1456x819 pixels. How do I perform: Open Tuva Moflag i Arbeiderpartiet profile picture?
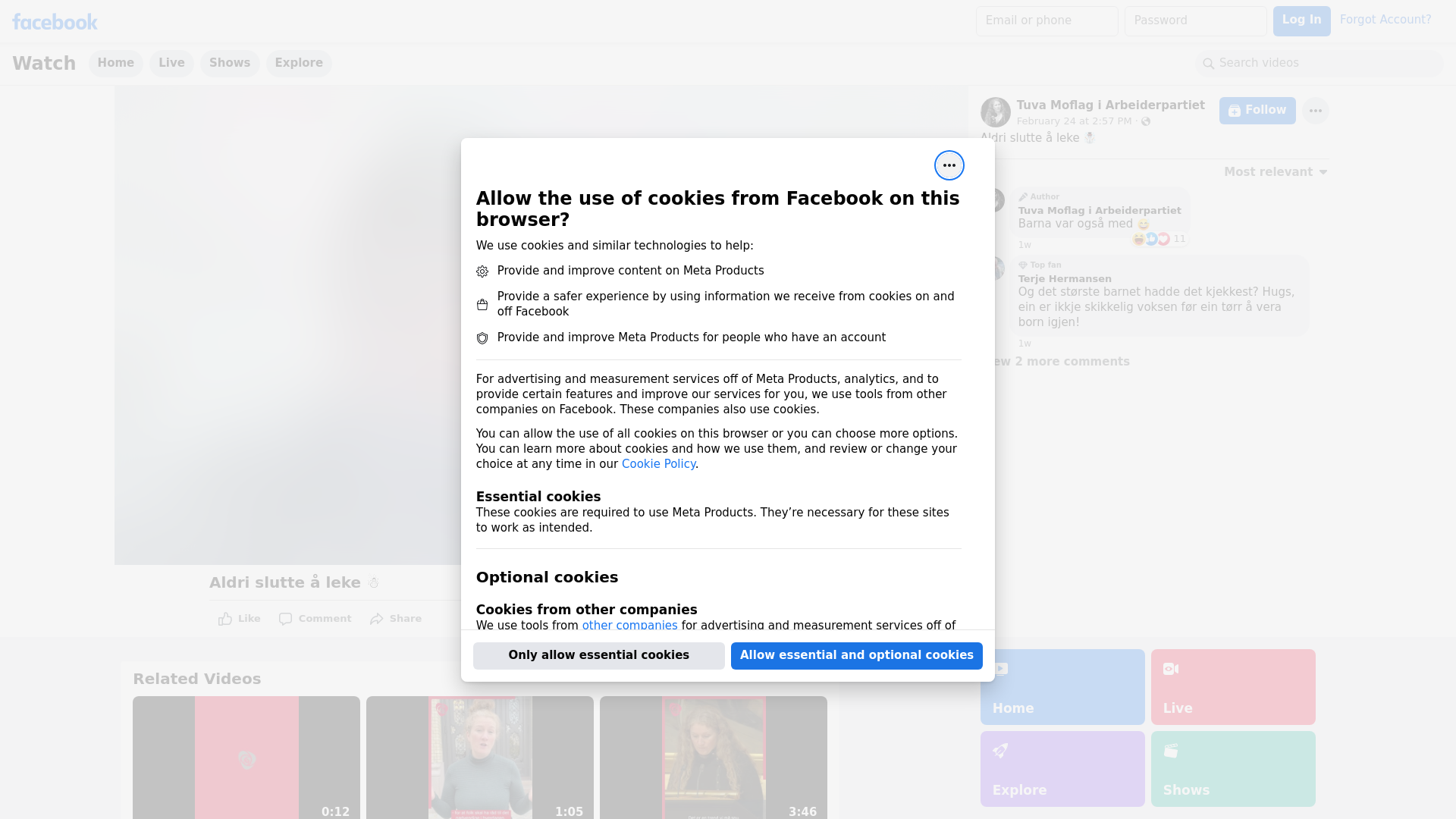995,112
